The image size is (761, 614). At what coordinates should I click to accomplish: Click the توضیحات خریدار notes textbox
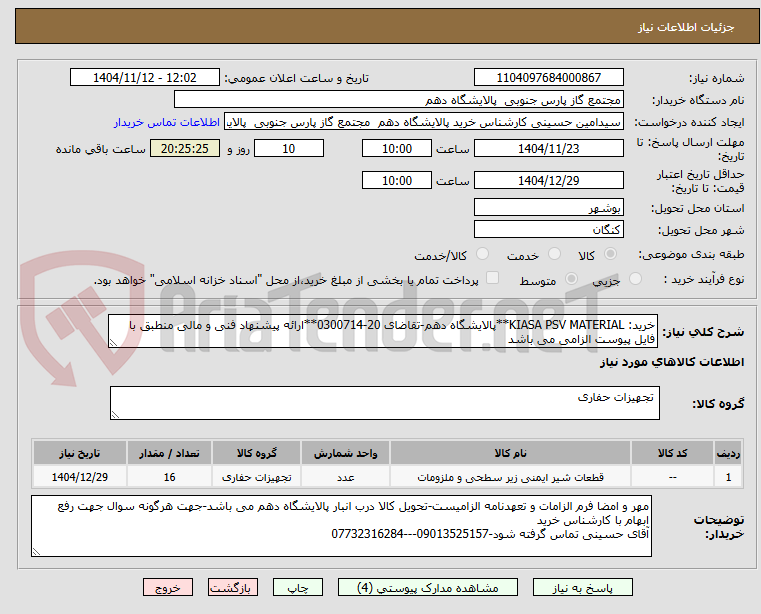(341, 526)
